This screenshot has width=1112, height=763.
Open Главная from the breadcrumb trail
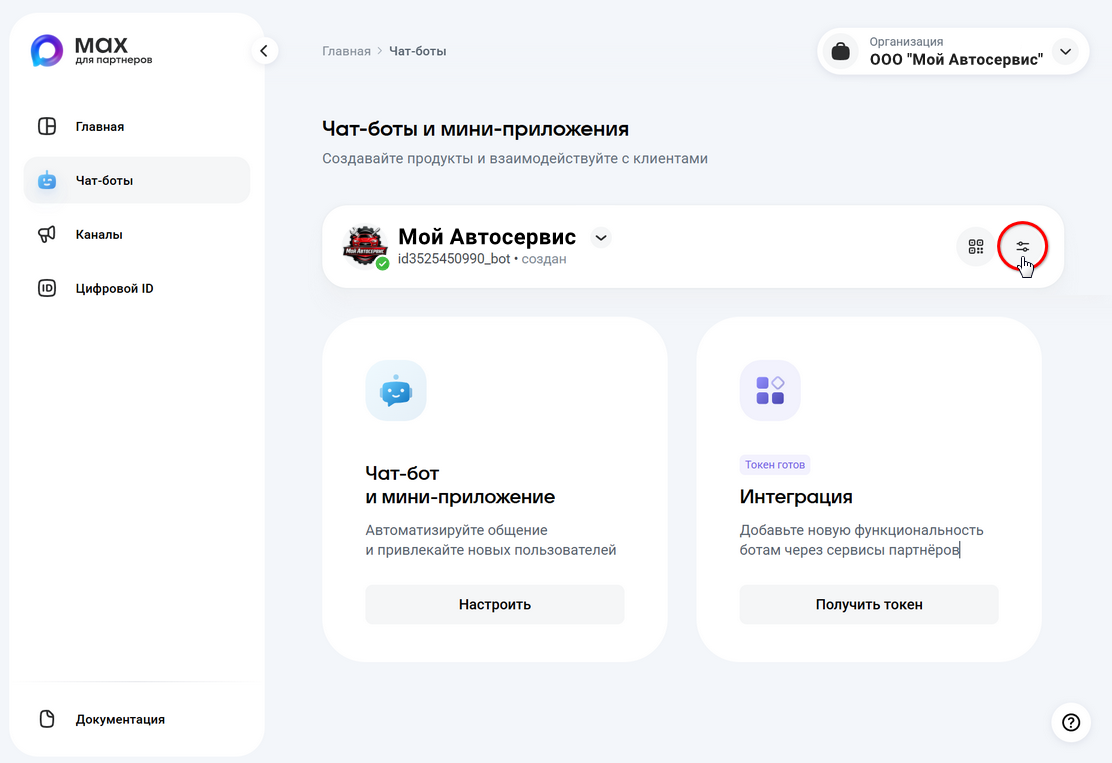coord(346,50)
